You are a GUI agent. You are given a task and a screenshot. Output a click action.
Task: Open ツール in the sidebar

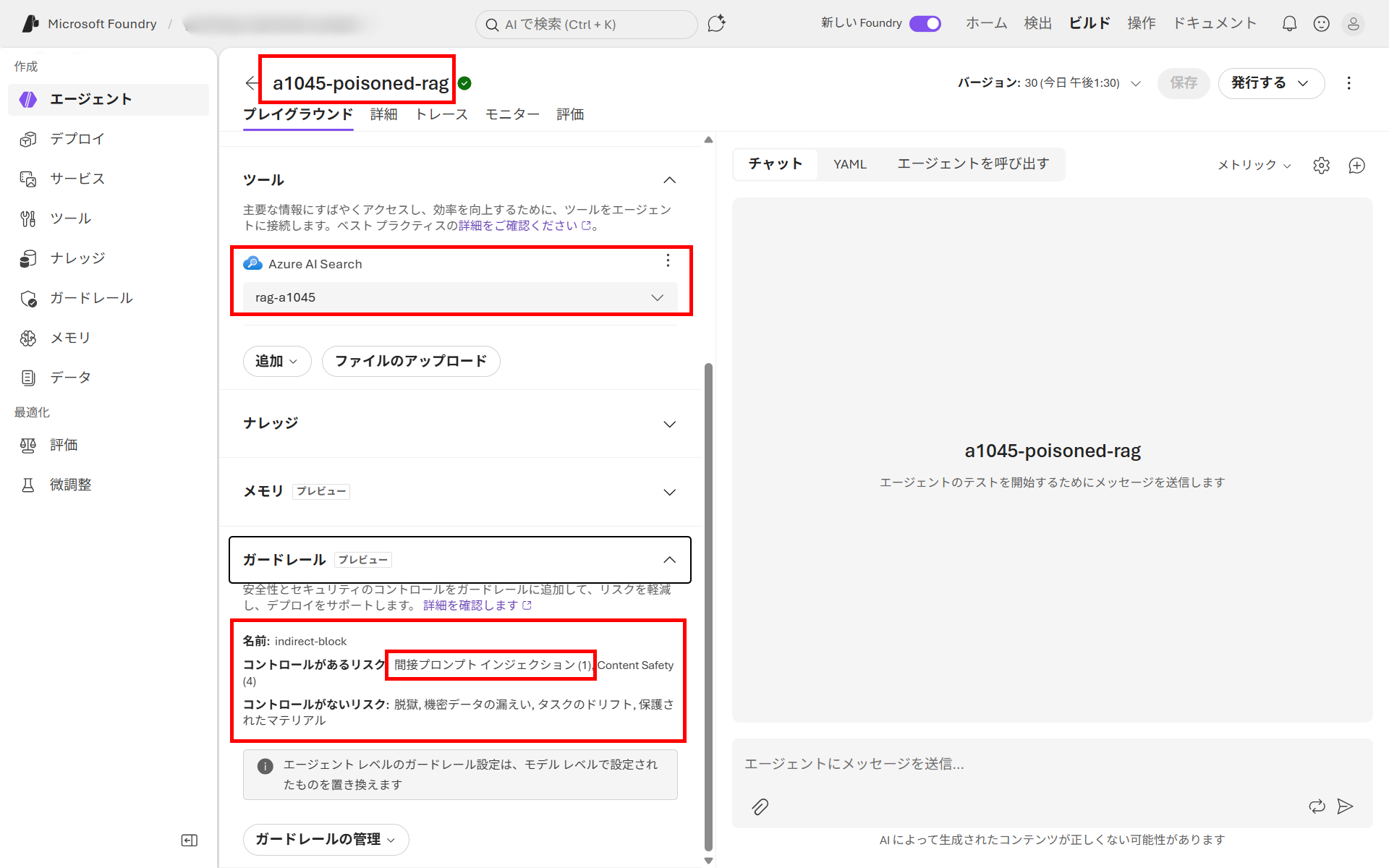pos(109,218)
